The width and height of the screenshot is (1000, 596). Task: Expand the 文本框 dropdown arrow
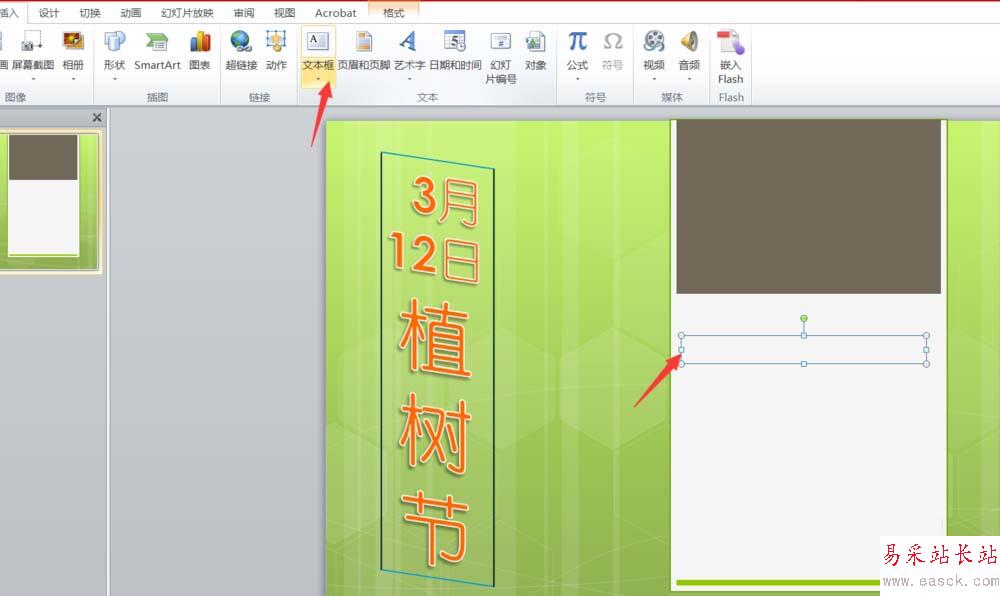[318, 79]
